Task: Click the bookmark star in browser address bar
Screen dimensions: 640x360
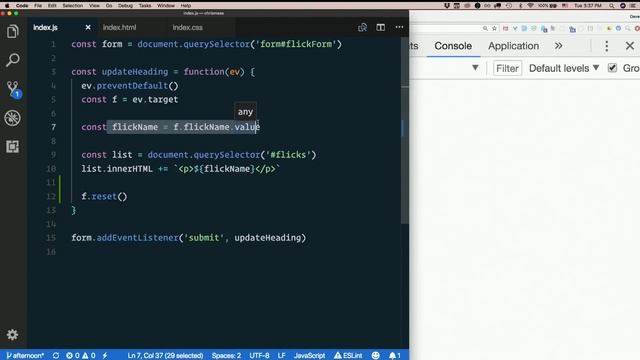Action: [x=494, y=28]
